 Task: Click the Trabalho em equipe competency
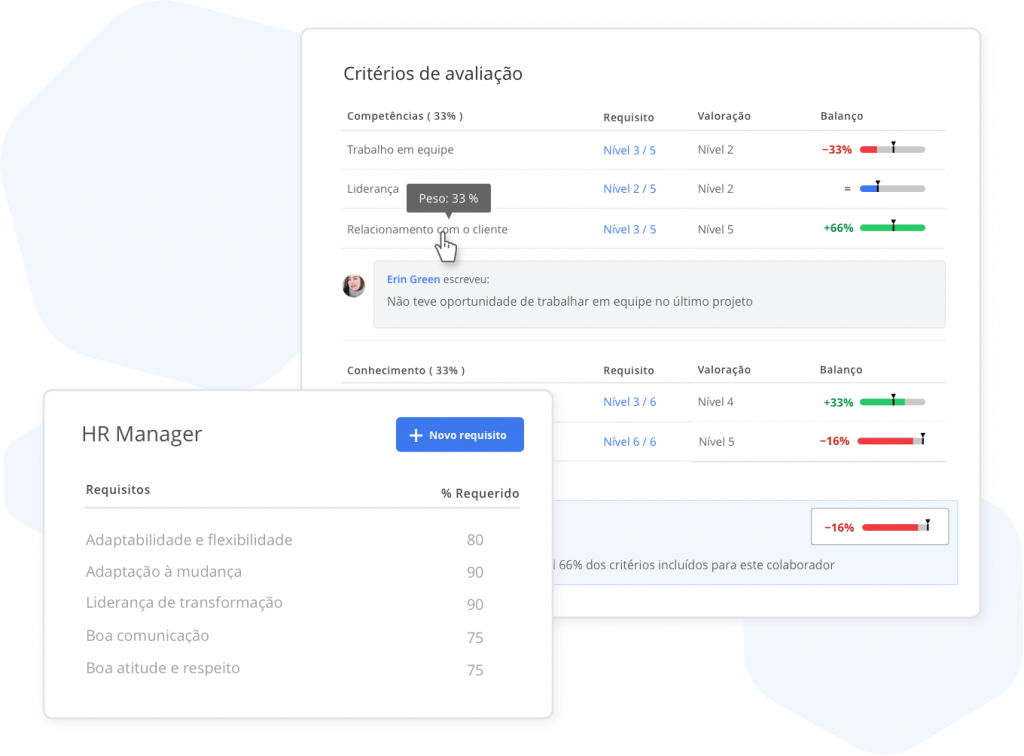(400, 150)
